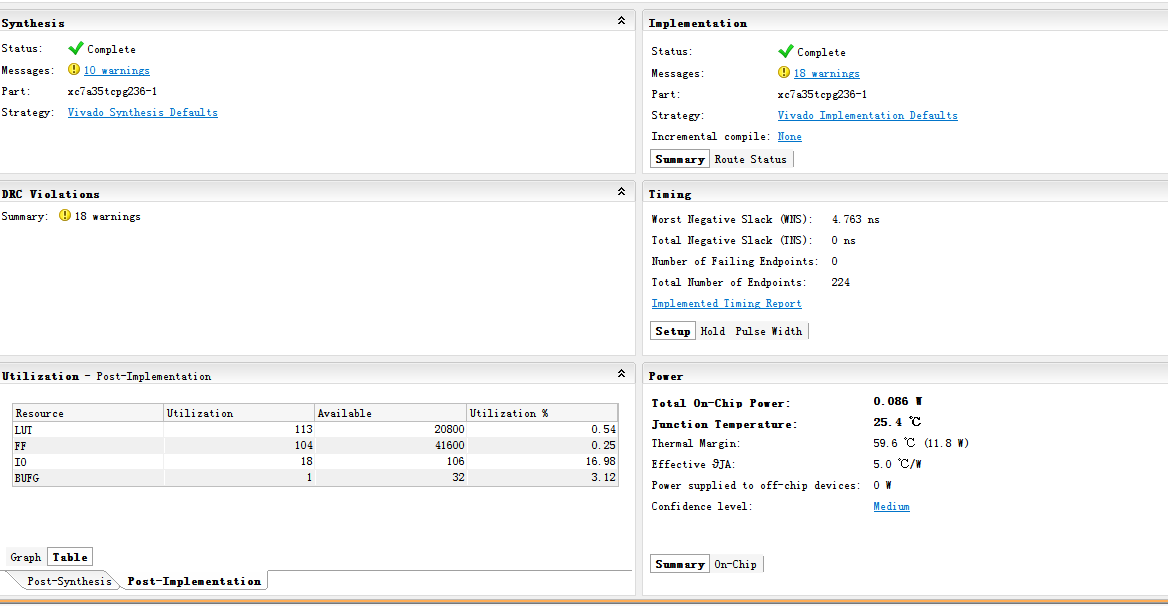1168x606 pixels.
Task: Click the yellow warning icon in Implementation messages
Action: pos(784,72)
